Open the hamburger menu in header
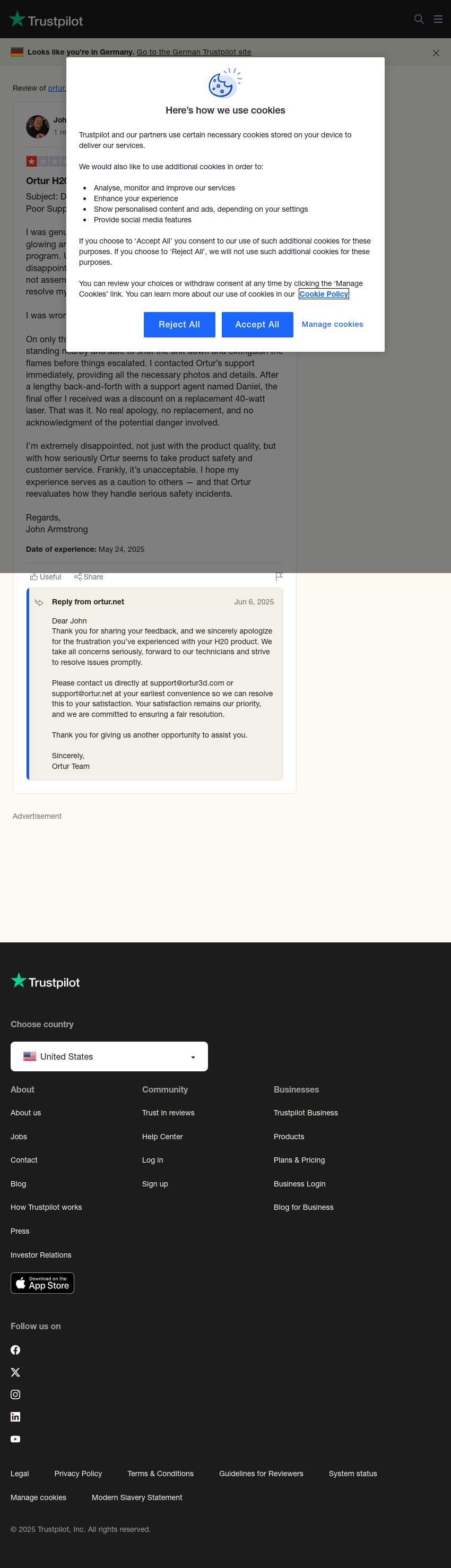Screen dimensions: 451x1568 coord(438,20)
